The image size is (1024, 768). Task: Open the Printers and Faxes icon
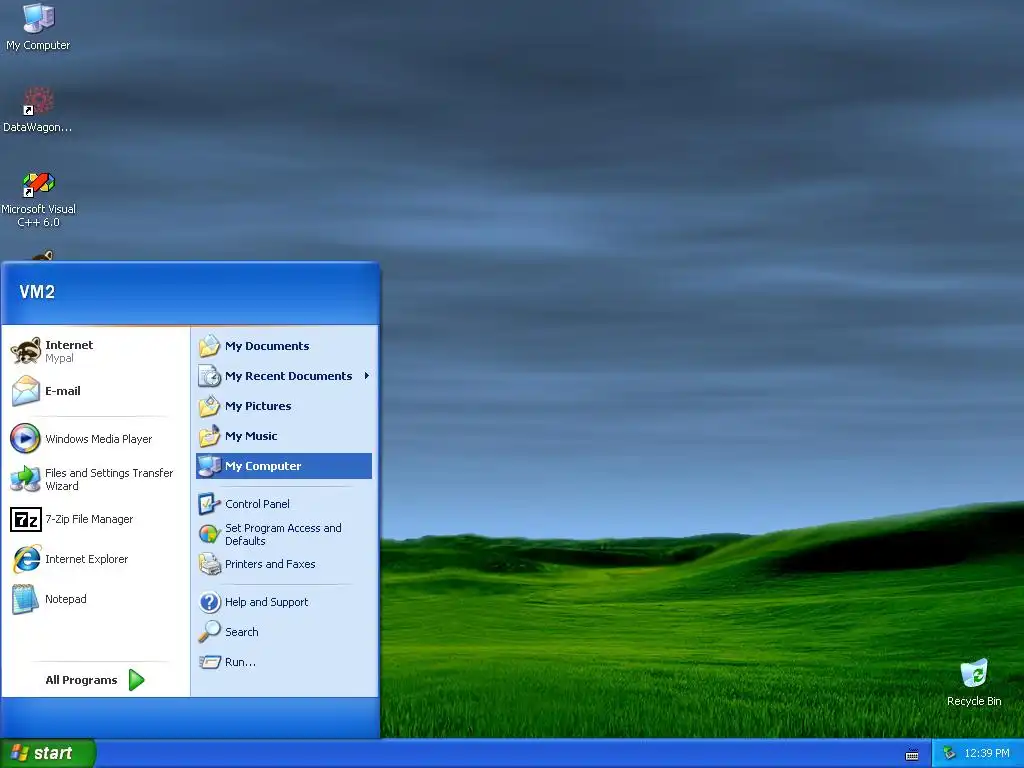click(x=210, y=564)
